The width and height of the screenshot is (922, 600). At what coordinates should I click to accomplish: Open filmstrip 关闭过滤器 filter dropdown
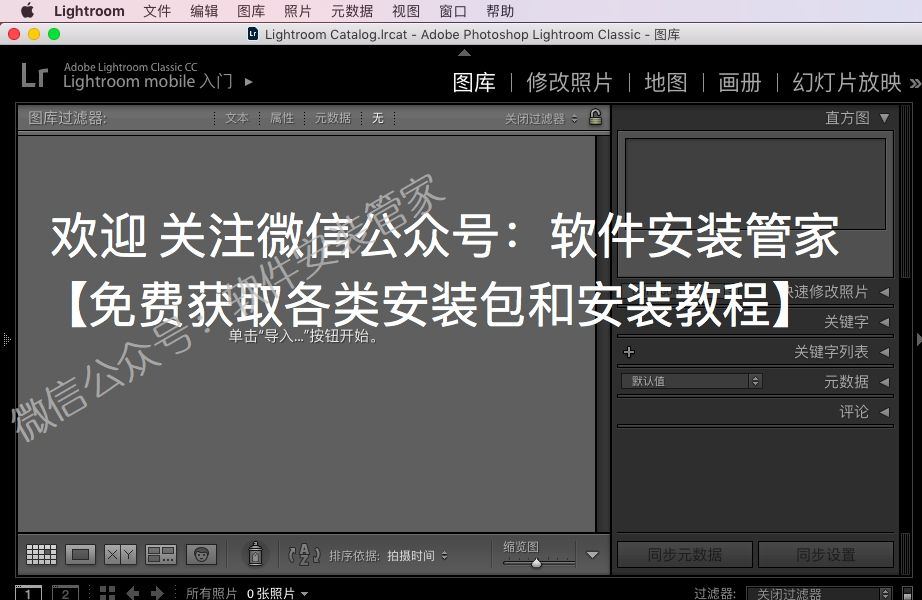point(819,593)
